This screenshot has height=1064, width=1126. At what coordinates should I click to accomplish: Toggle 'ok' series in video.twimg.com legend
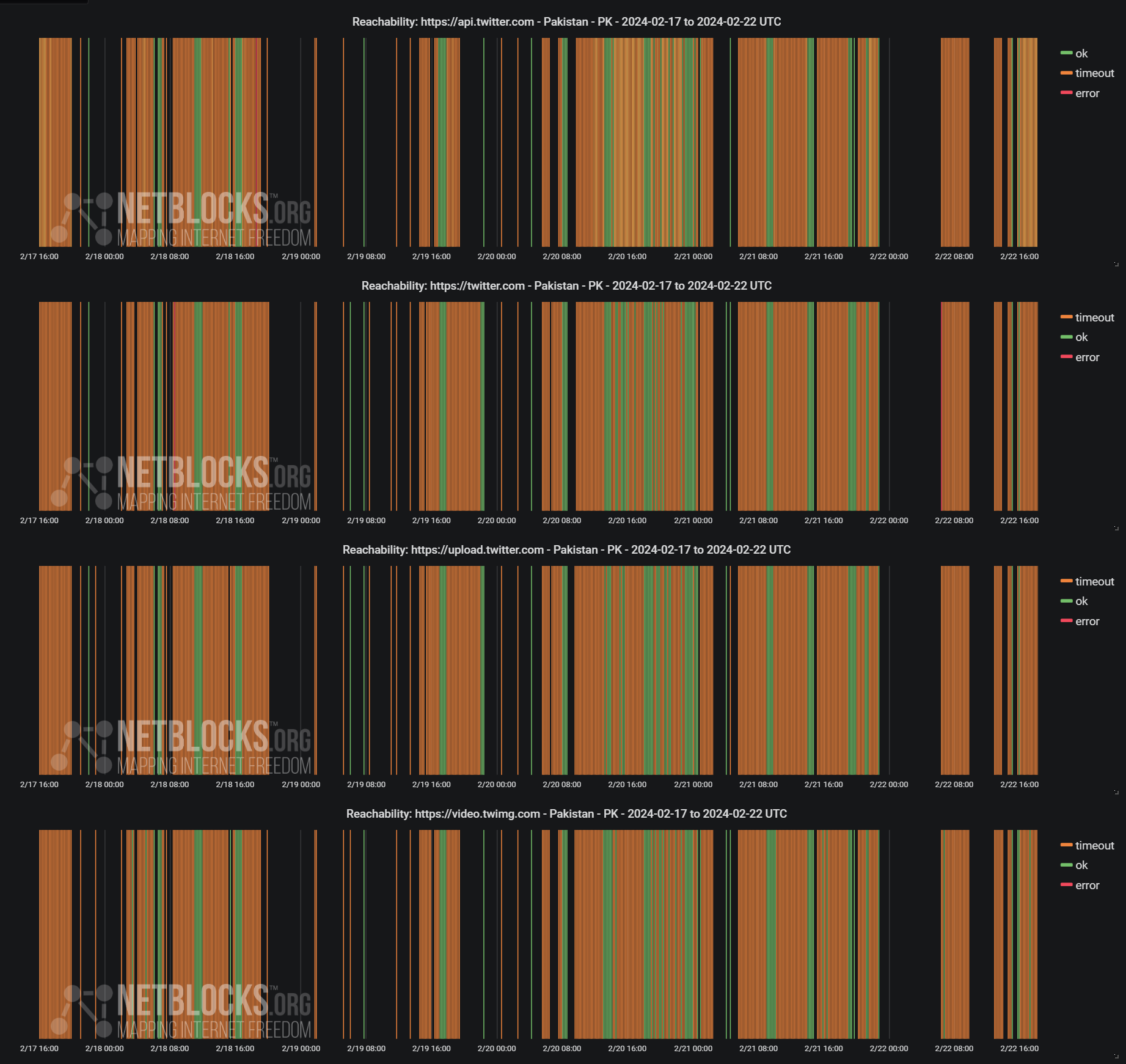click(1081, 865)
